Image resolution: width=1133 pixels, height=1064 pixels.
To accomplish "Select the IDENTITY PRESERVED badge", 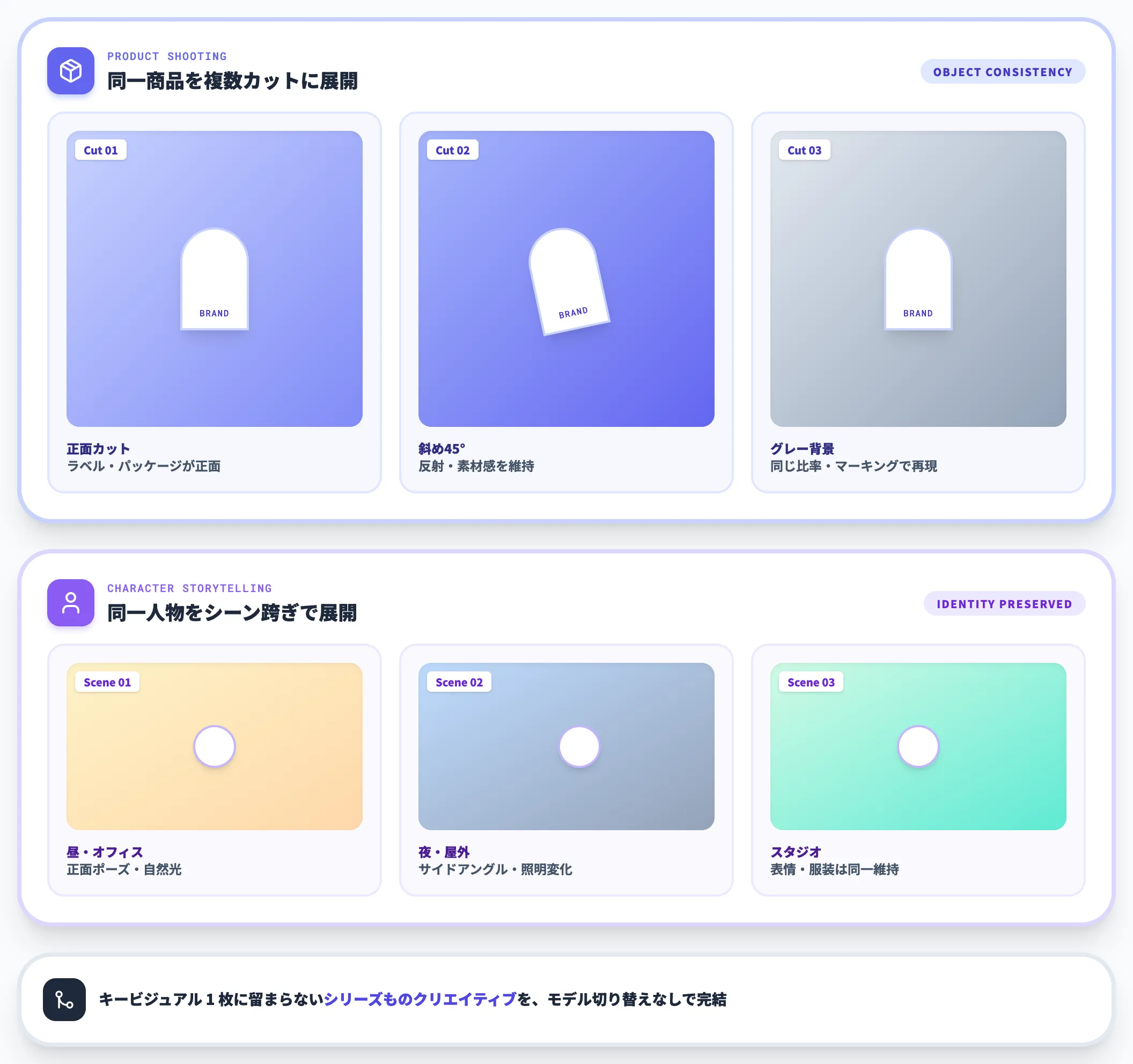I will [x=1004, y=604].
